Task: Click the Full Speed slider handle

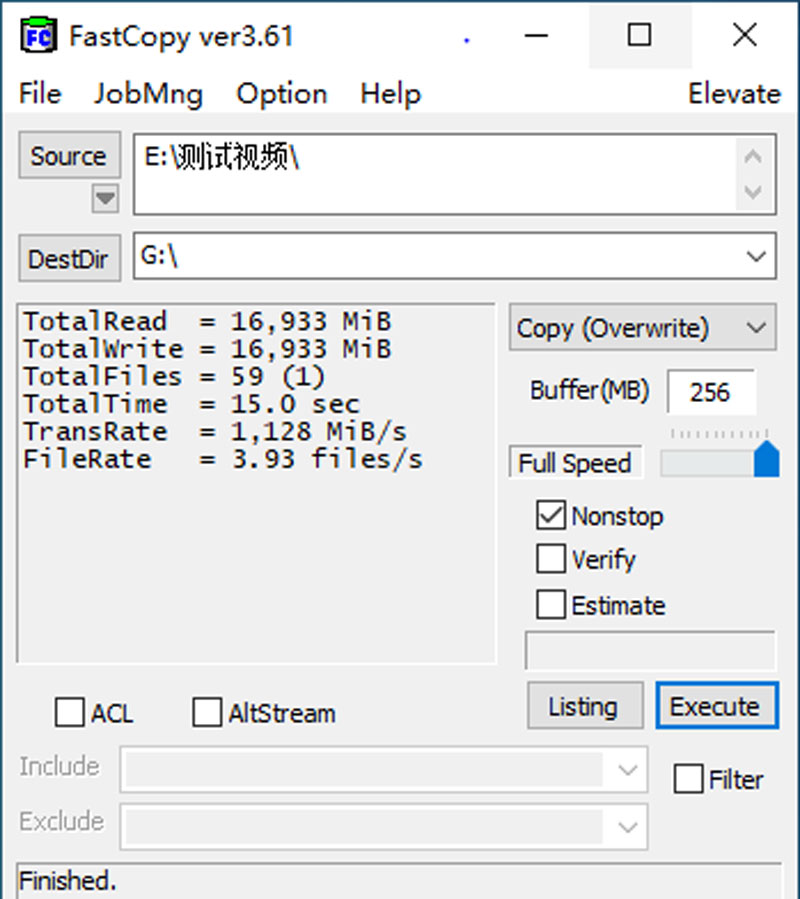Action: [x=766, y=459]
